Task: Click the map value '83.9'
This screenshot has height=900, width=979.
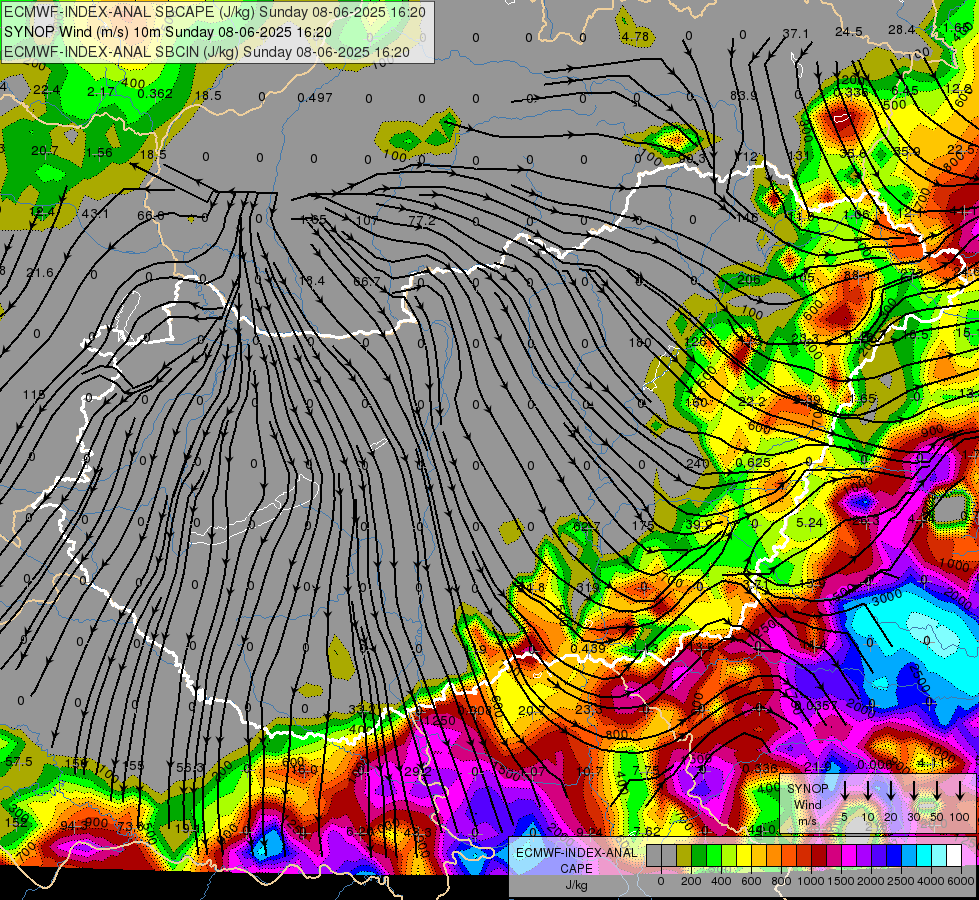Action: (x=743, y=96)
